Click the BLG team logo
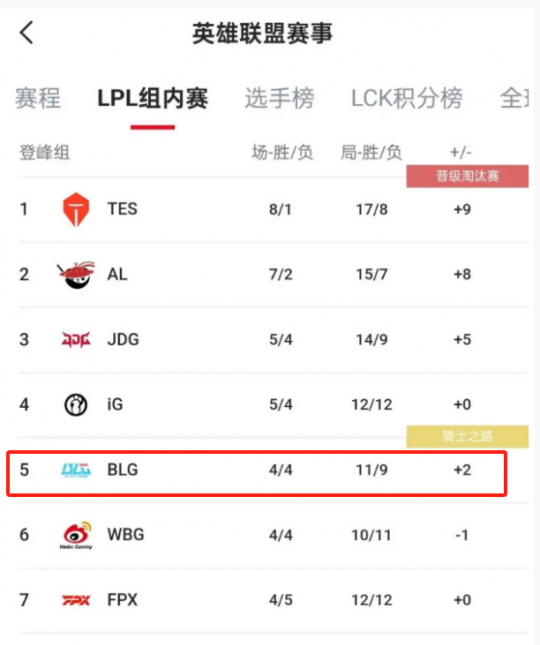The width and height of the screenshot is (540, 645). [76, 470]
